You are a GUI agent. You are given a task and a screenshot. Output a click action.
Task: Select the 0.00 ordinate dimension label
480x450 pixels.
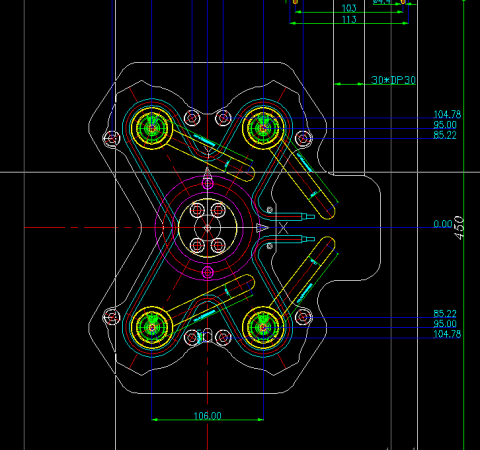tap(443, 224)
